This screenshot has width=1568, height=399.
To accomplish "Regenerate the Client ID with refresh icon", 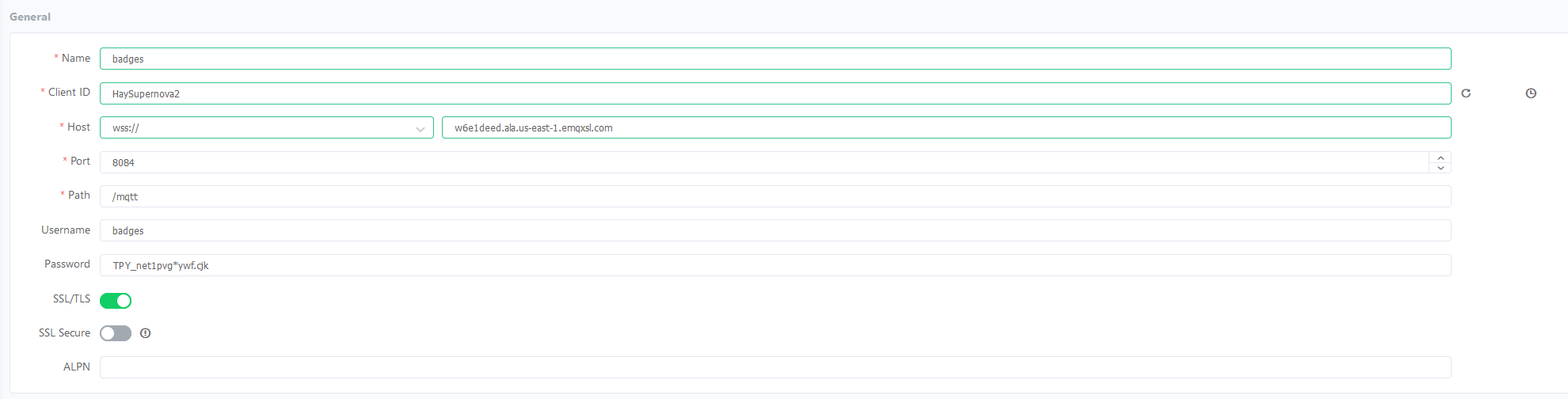I will pyautogui.click(x=1466, y=93).
